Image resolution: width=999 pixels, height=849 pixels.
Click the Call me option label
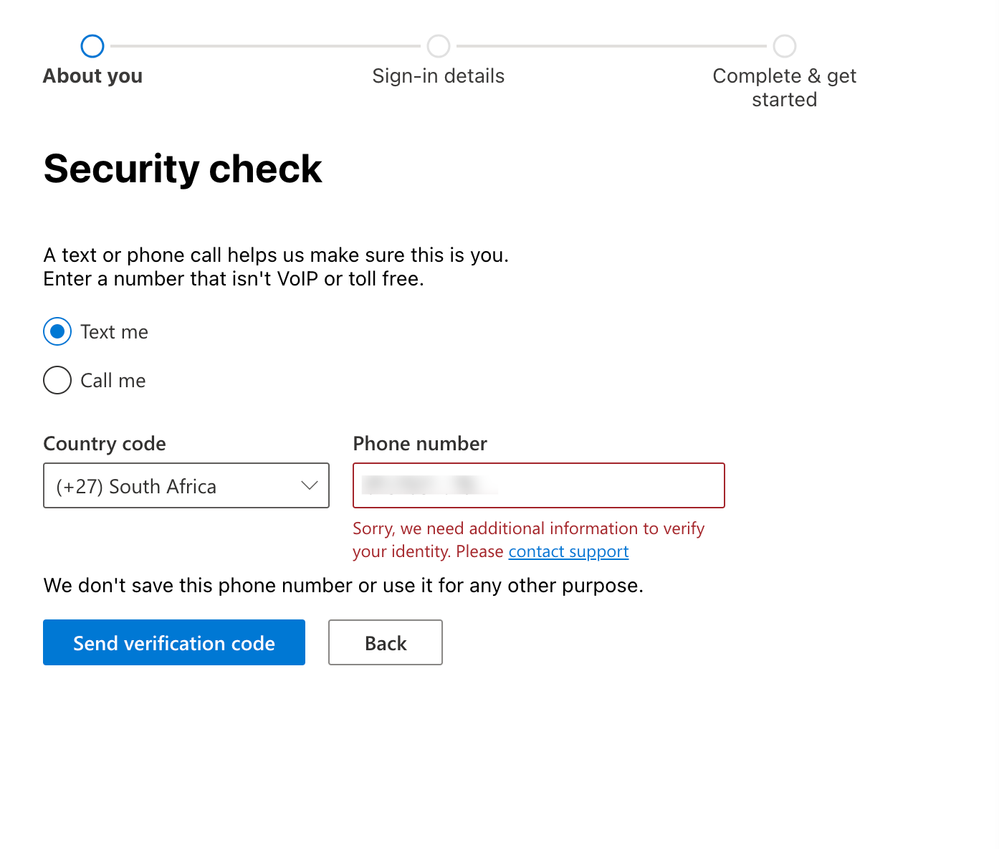pyautogui.click(x=113, y=380)
